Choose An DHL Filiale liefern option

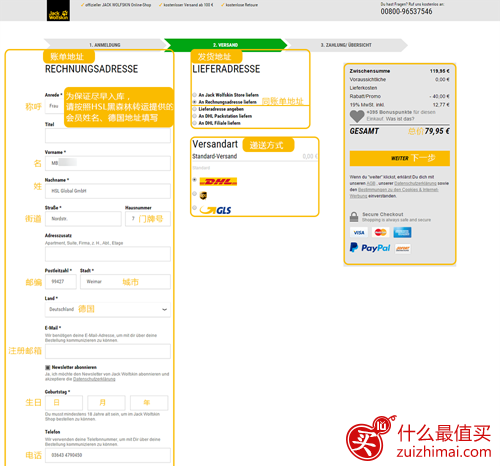click(x=195, y=123)
